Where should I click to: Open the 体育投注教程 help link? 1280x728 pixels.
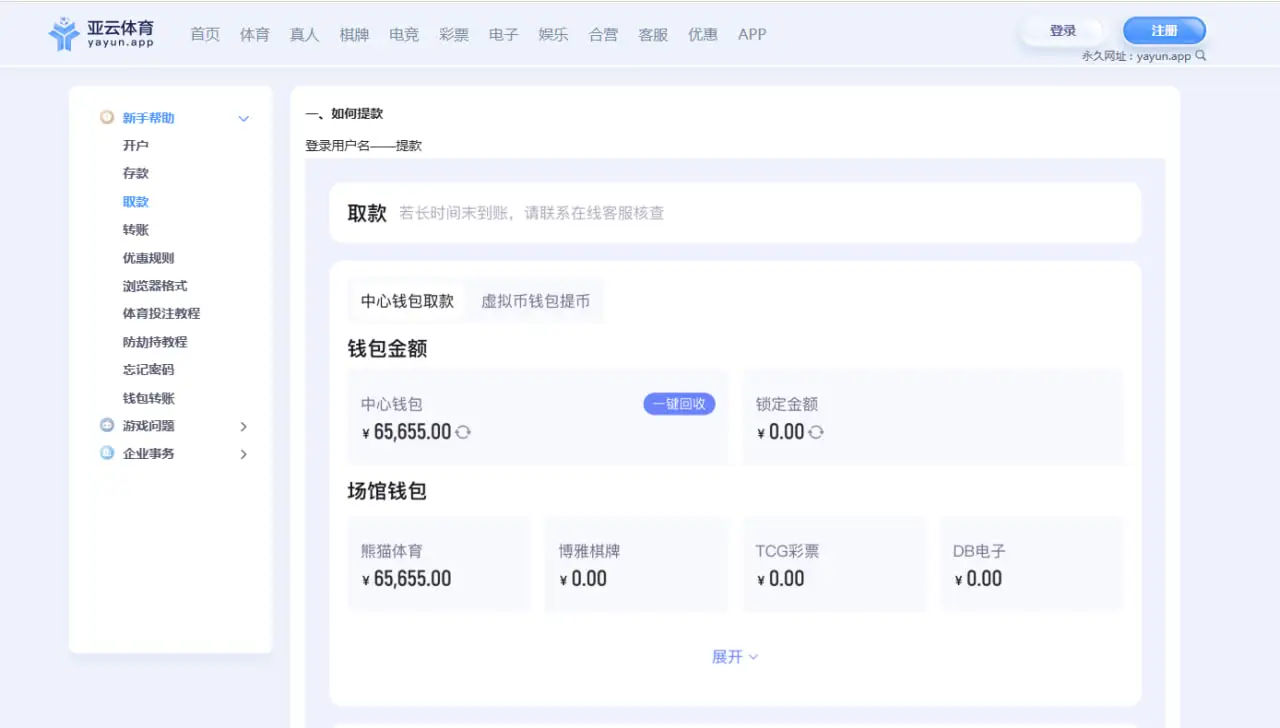(161, 314)
